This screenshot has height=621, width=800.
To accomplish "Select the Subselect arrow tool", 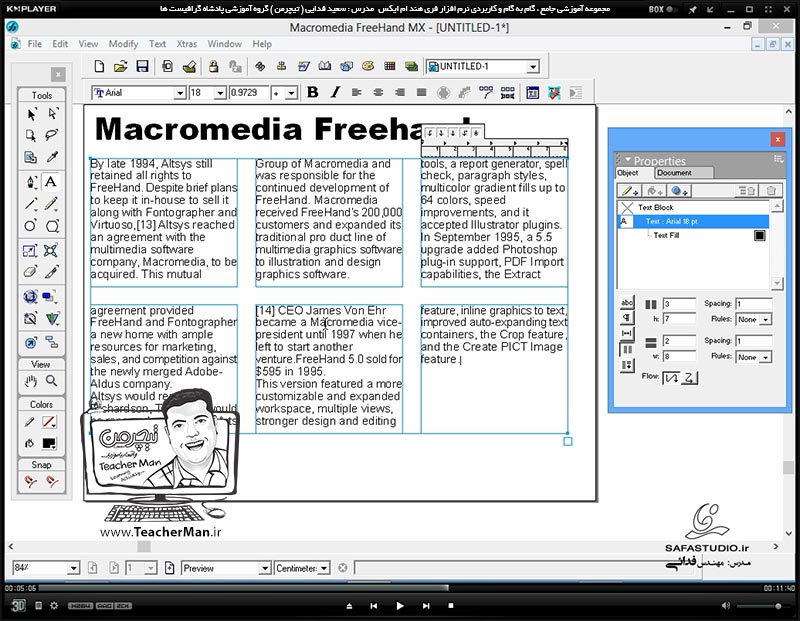I will click(52, 114).
